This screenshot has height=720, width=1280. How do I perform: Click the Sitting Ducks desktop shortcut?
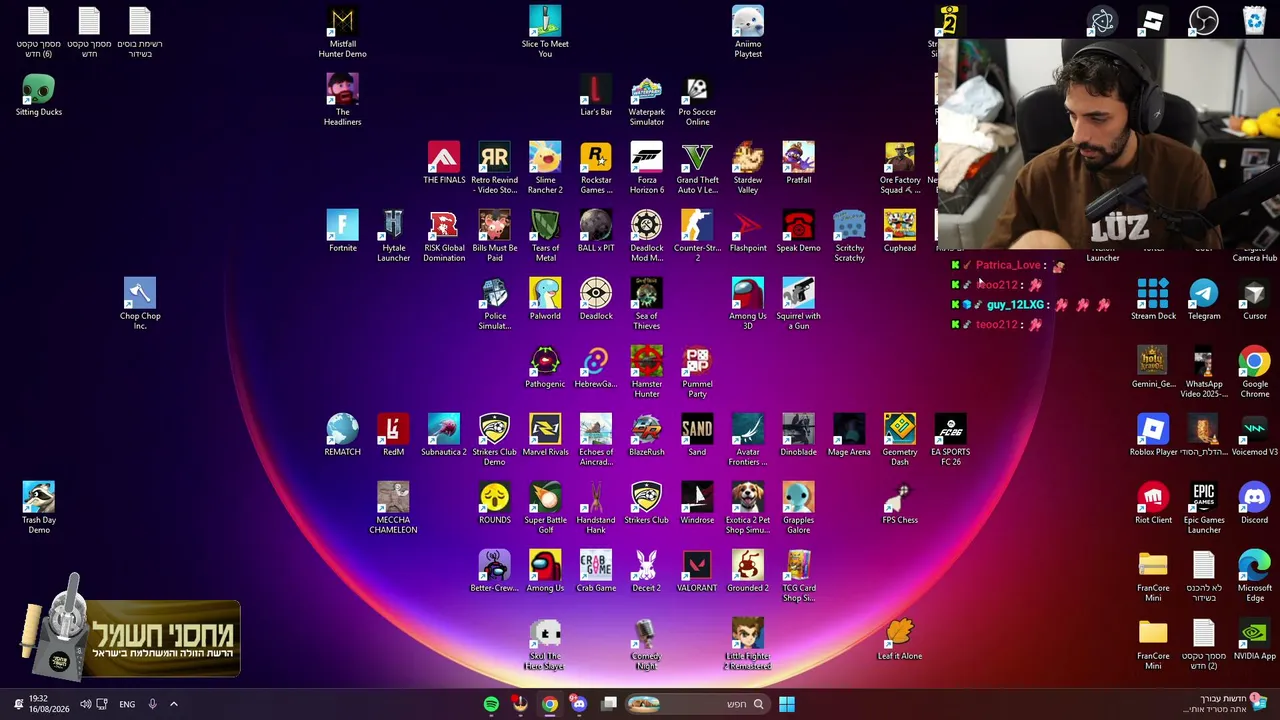point(38,95)
